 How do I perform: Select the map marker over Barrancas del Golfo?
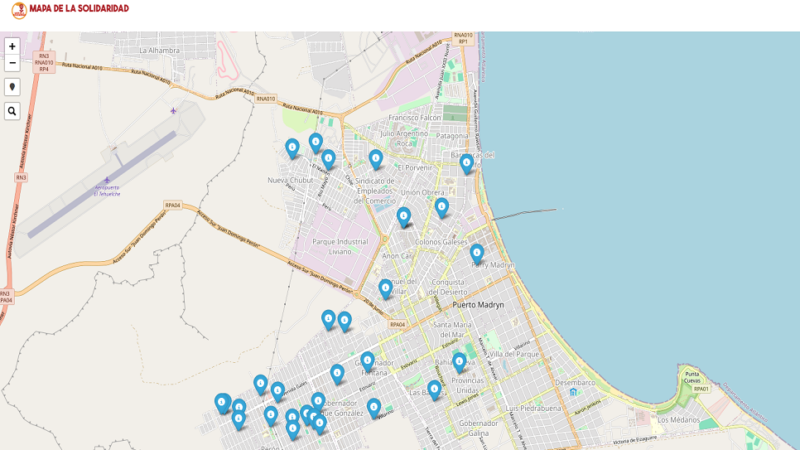[x=466, y=164]
